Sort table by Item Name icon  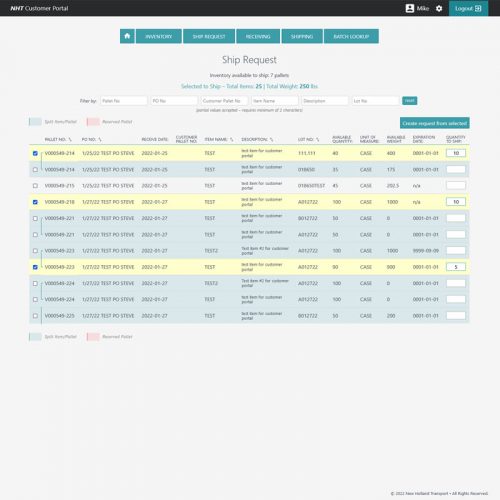point(231,139)
